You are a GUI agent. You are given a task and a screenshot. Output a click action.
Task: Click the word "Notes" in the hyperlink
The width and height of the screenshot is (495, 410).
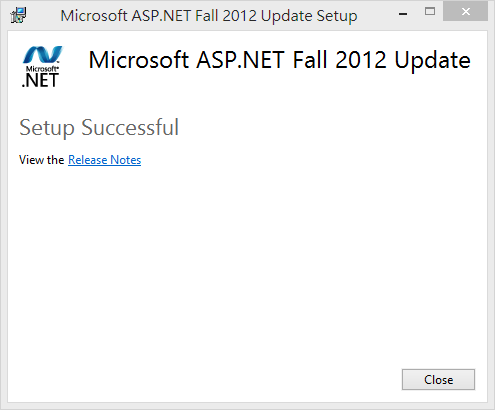(125, 160)
